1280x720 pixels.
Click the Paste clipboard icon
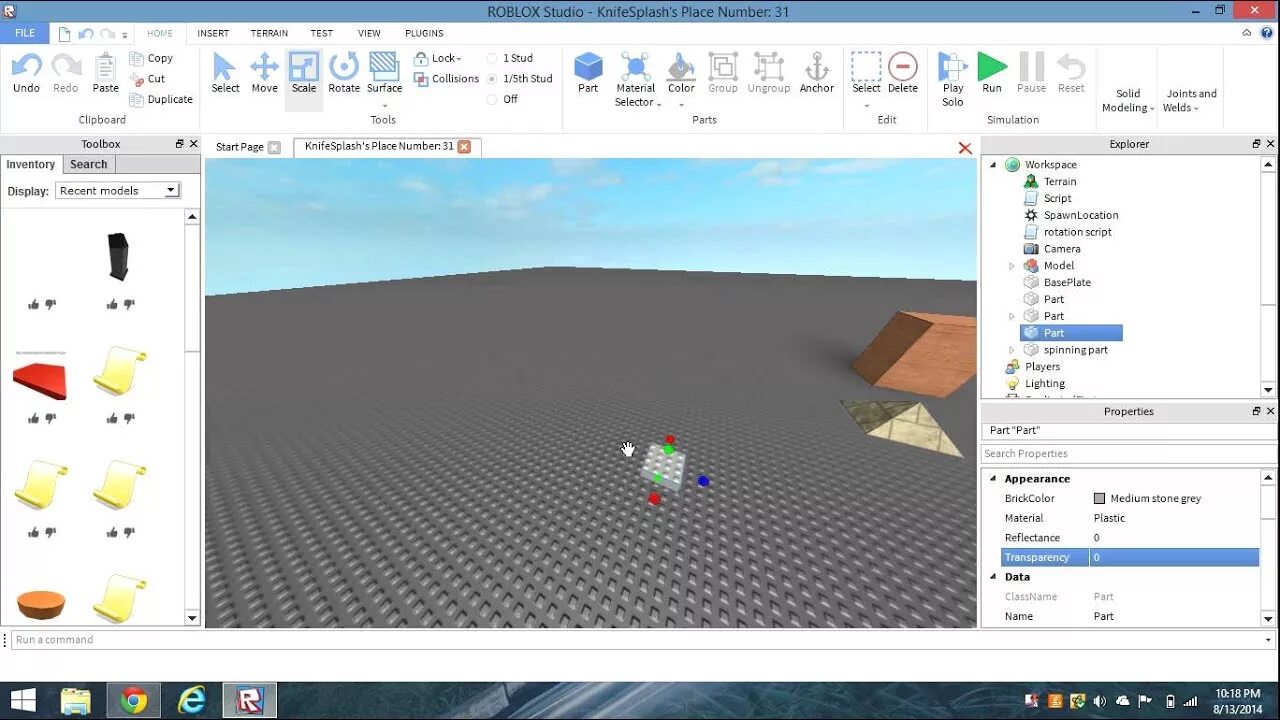click(x=106, y=67)
